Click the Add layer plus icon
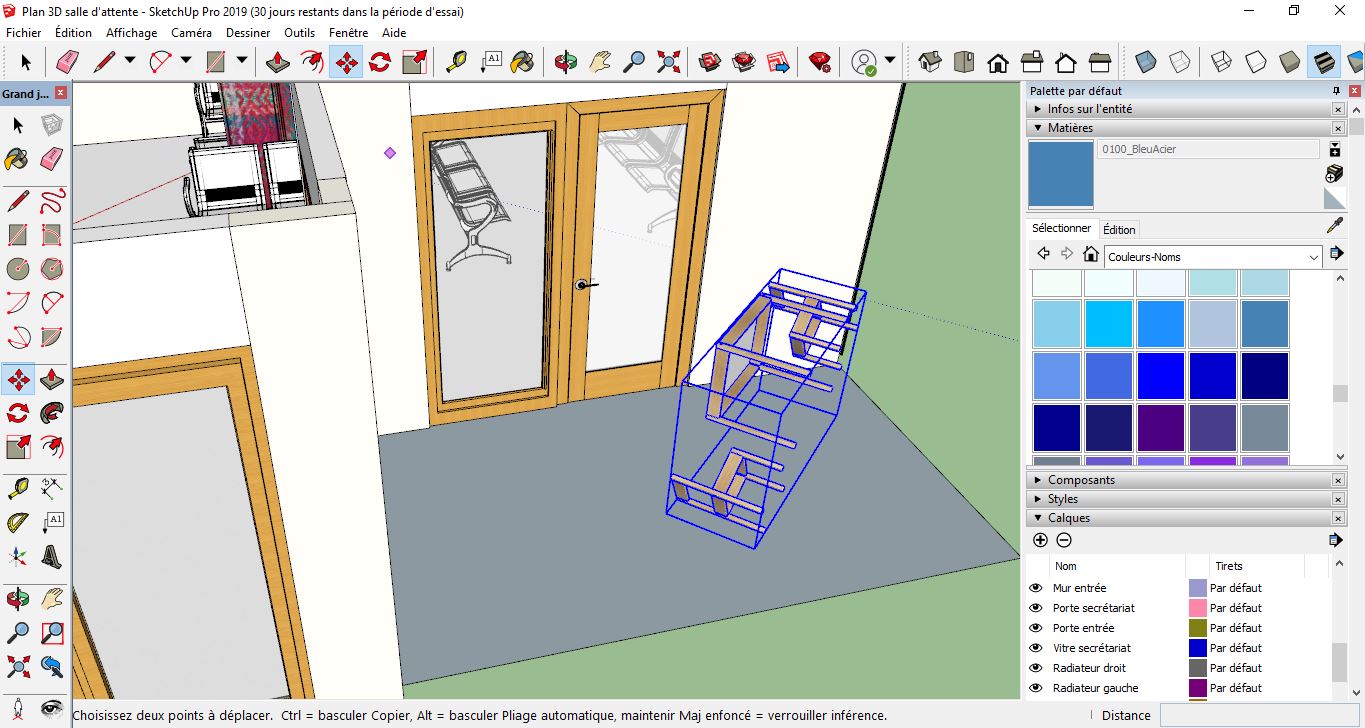Viewport: 1365px width, 728px height. [1040, 540]
